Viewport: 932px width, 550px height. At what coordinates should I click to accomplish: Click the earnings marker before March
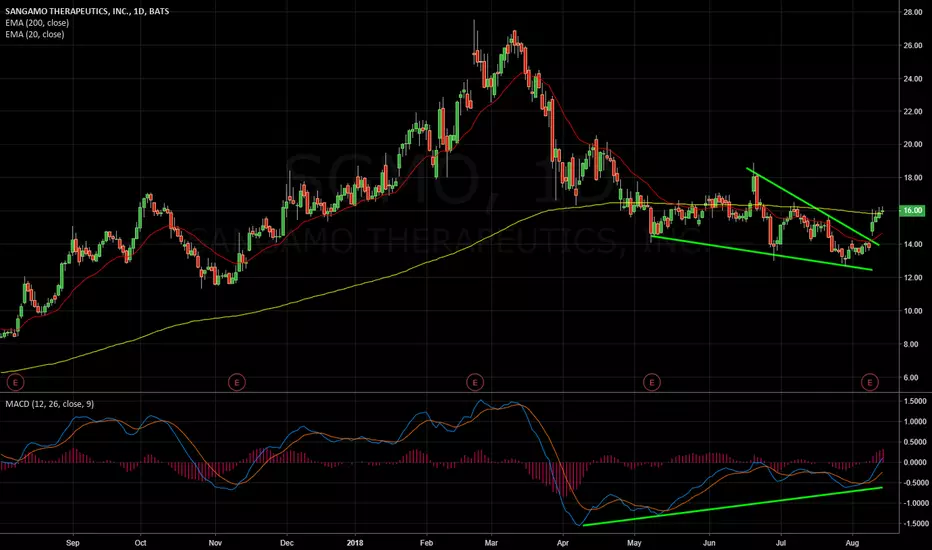pos(474,382)
